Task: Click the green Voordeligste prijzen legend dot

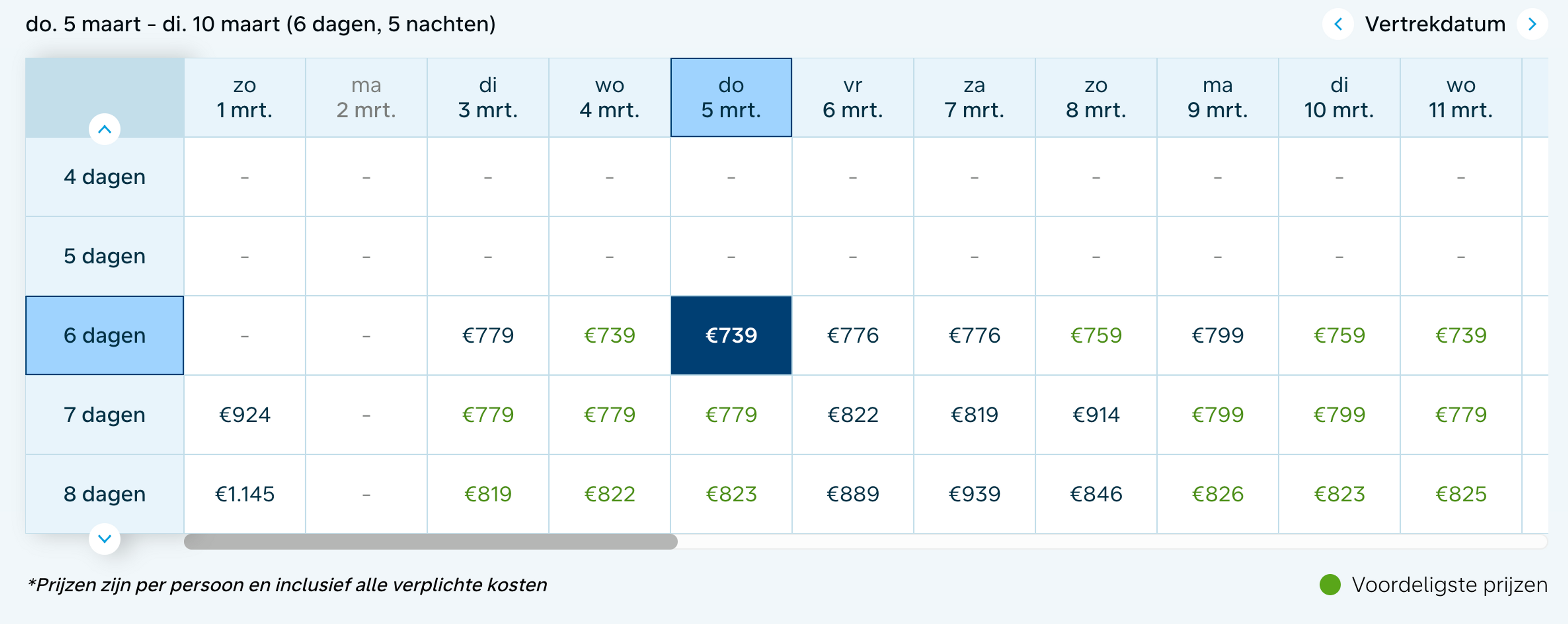Action: (1330, 584)
